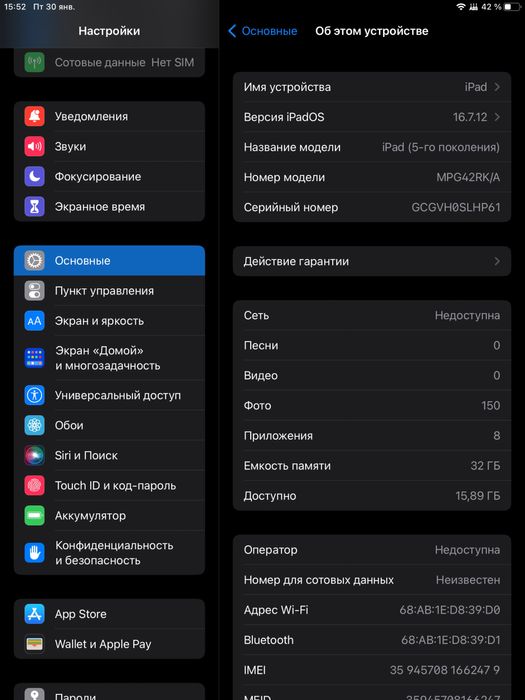Open Обои settings
Screen dimensions: 525x700
click(109, 425)
